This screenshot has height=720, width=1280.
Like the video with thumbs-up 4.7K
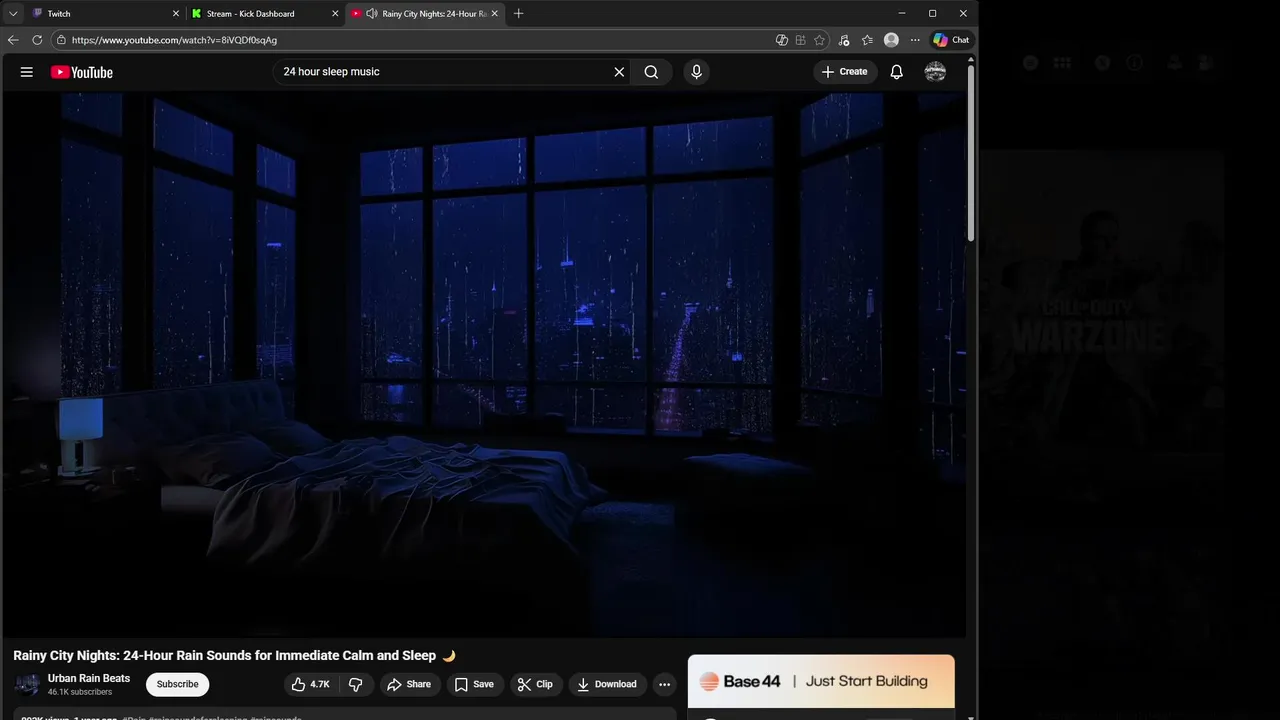310,684
